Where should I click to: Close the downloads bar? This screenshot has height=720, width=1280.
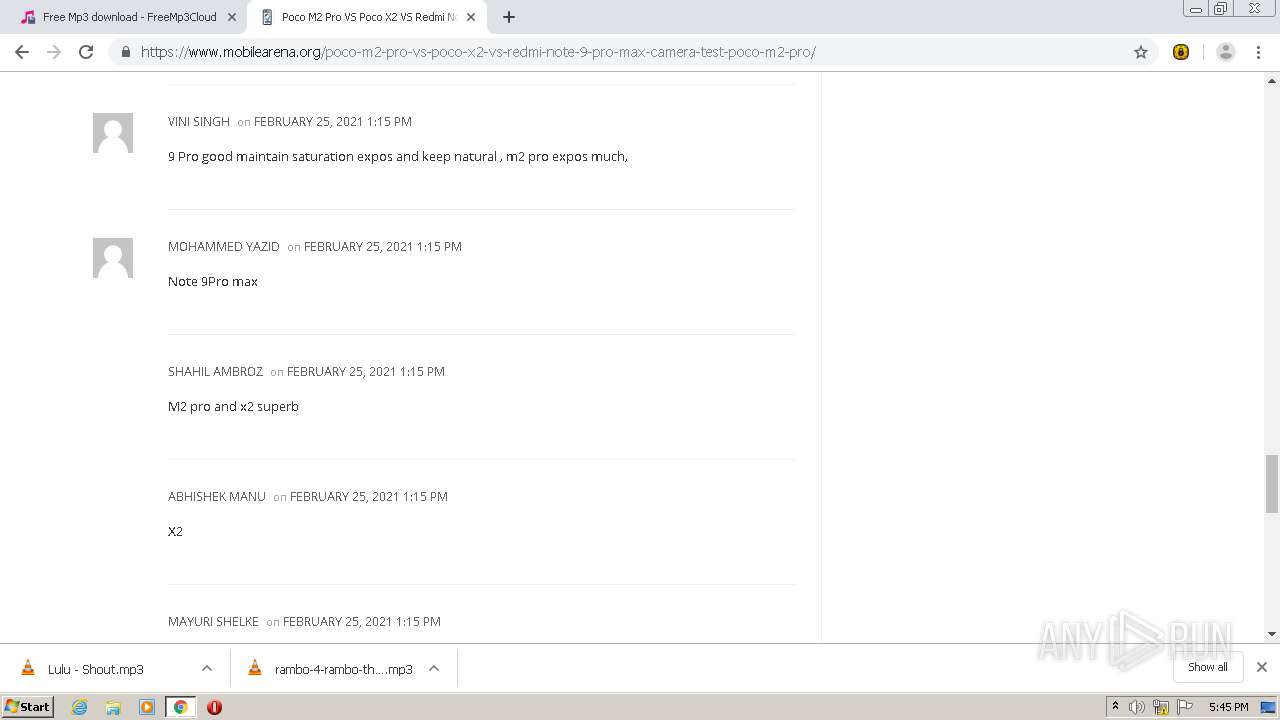(x=1262, y=667)
